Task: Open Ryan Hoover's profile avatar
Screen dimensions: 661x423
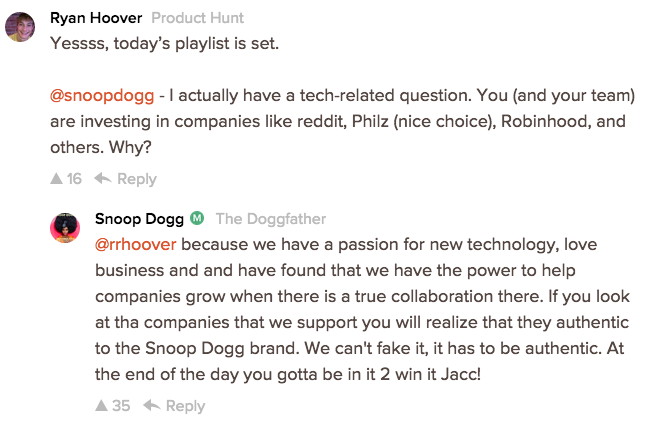Action: tap(20, 27)
